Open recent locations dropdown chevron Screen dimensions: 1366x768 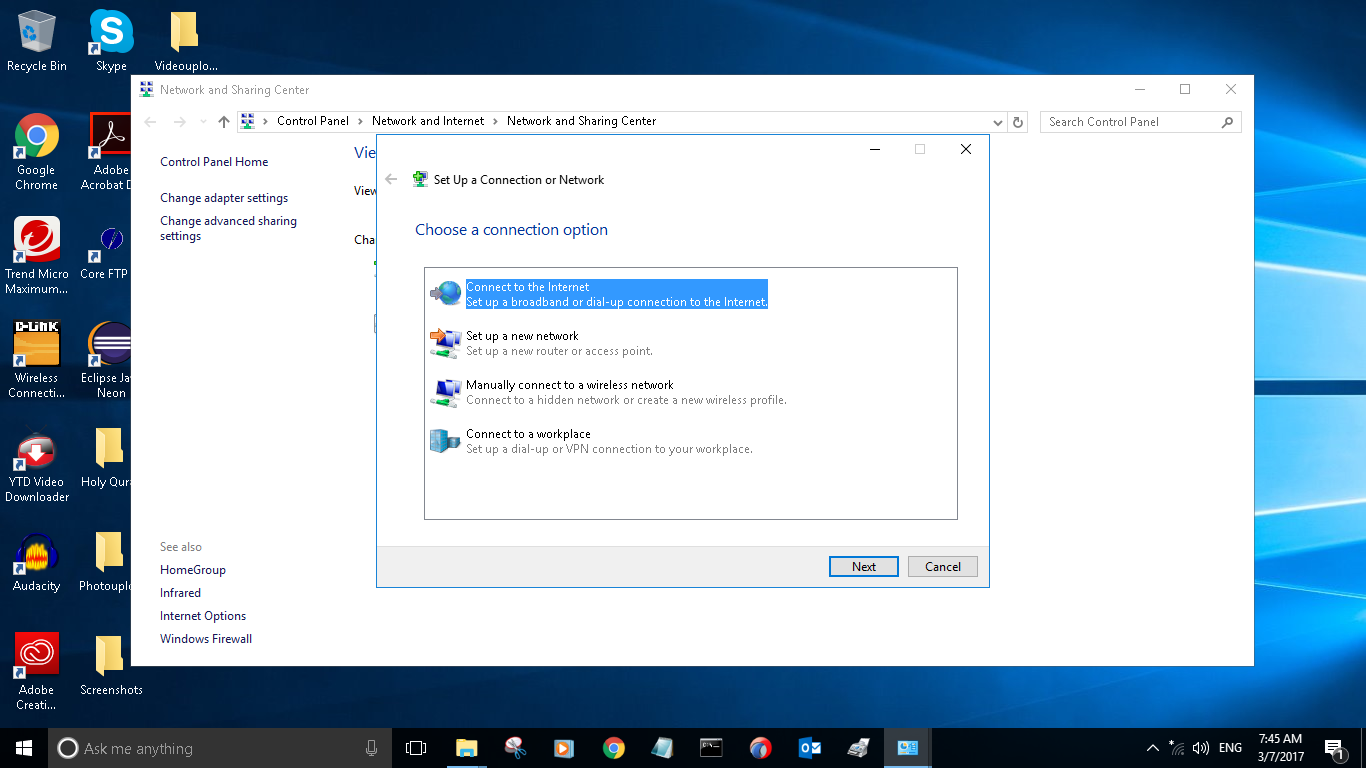203,122
